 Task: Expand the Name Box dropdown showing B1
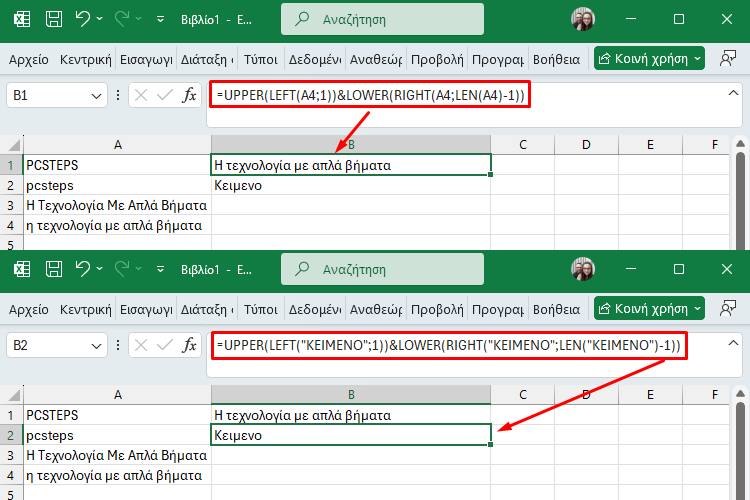[x=96, y=96]
